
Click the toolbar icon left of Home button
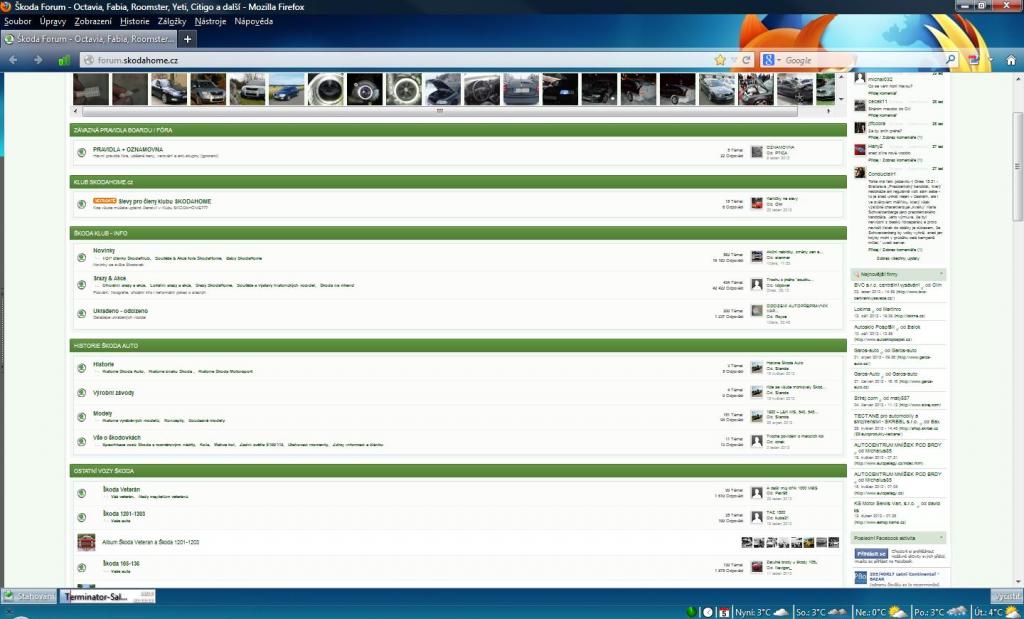pyautogui.click(x=974, y=60)
